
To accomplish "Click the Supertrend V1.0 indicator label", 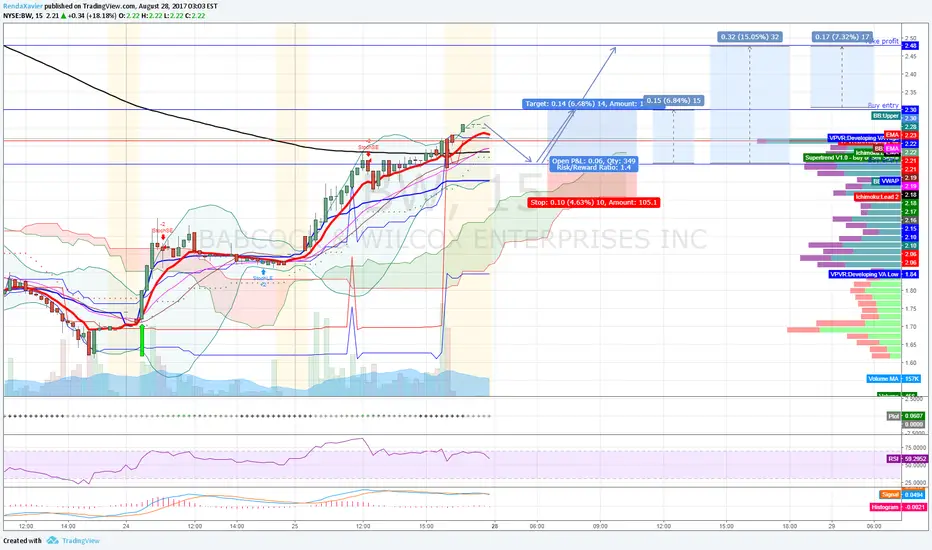I will pos(852,158).
